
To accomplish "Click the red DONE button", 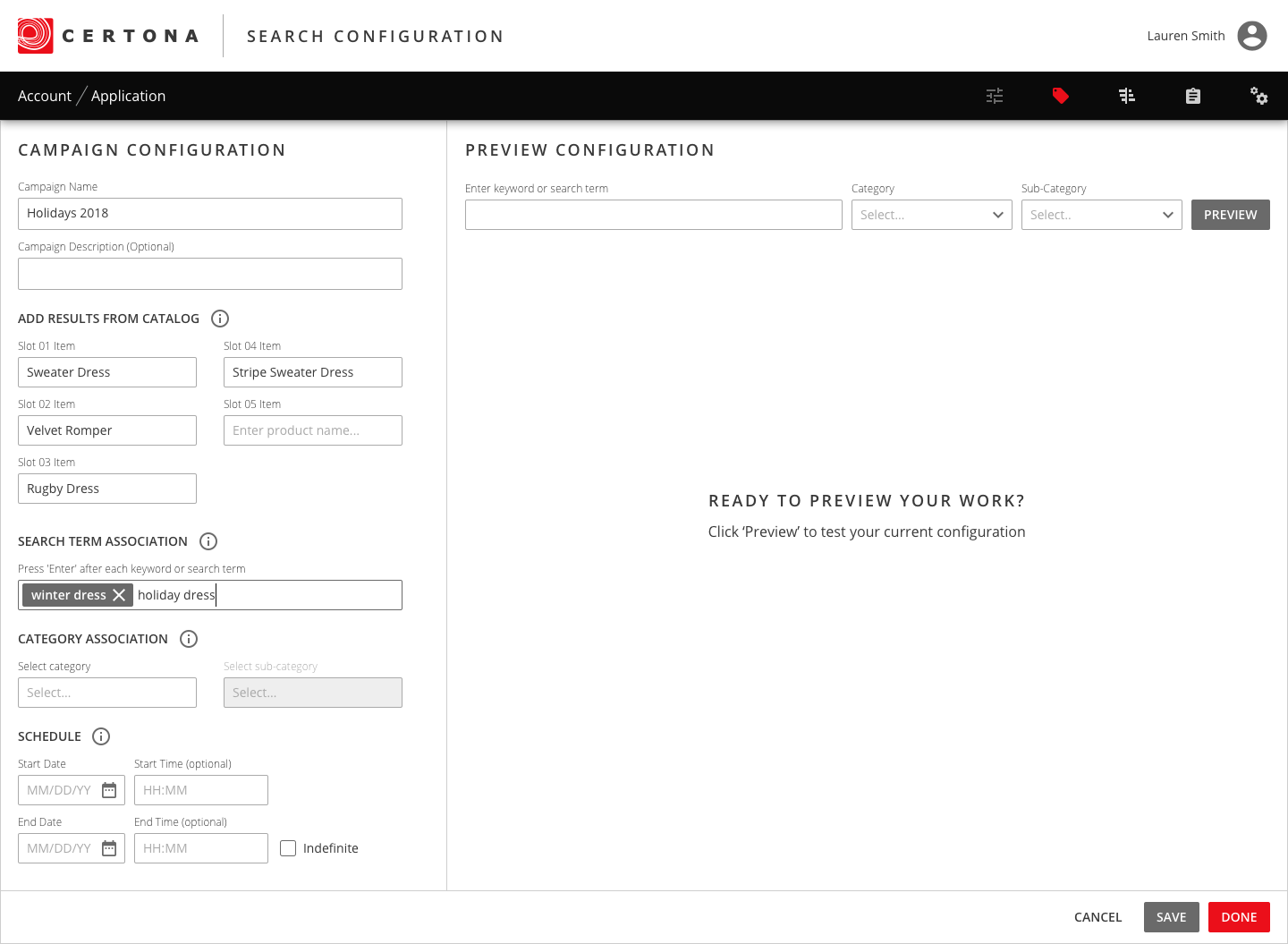I will (1239, 917).
